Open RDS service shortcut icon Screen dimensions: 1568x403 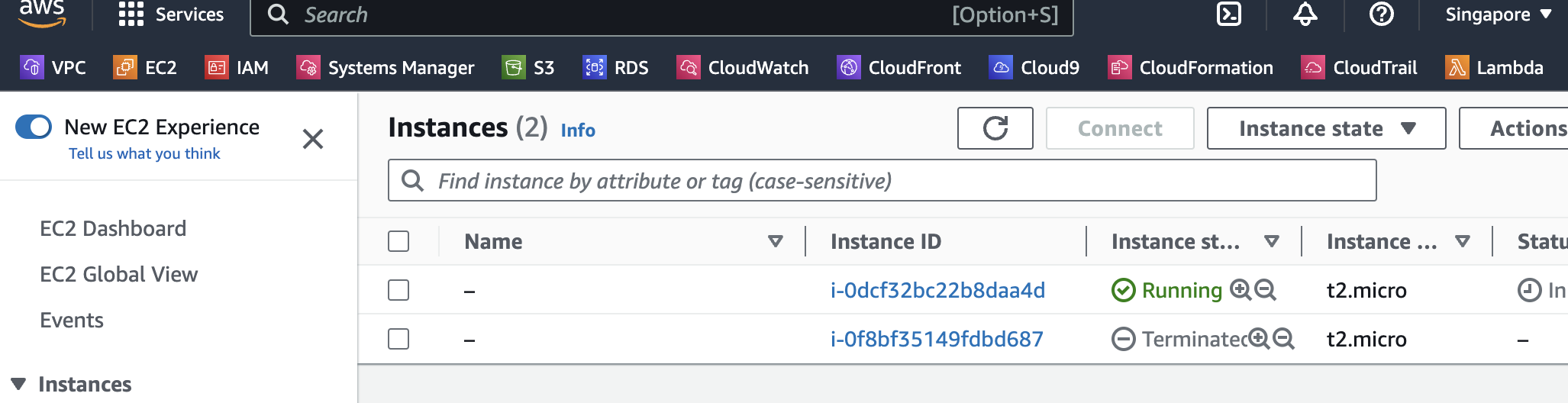595,67
